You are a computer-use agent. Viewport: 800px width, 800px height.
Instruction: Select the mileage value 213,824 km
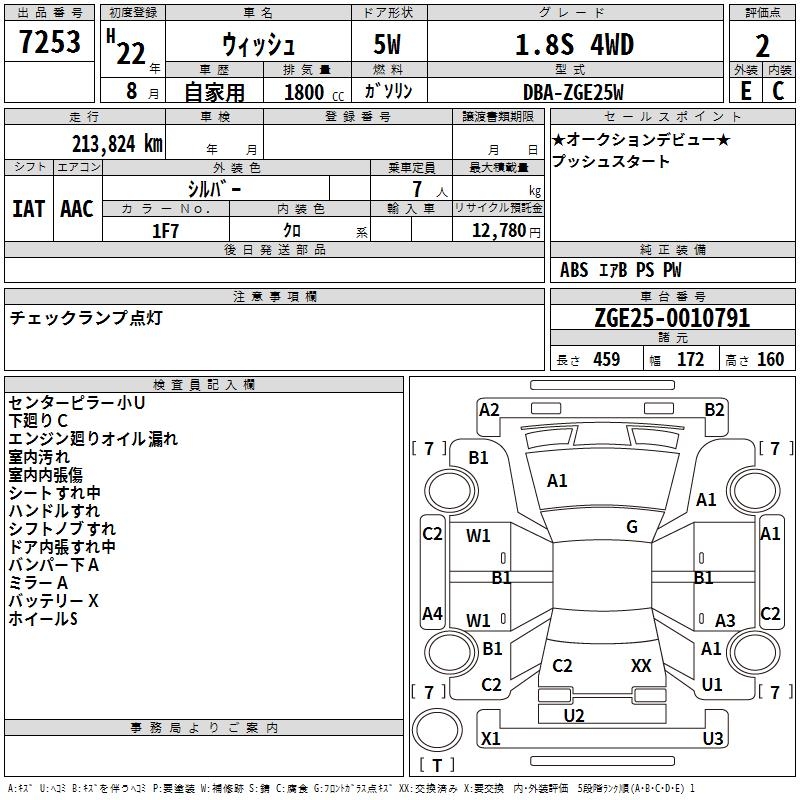click(x=117, y=143)
